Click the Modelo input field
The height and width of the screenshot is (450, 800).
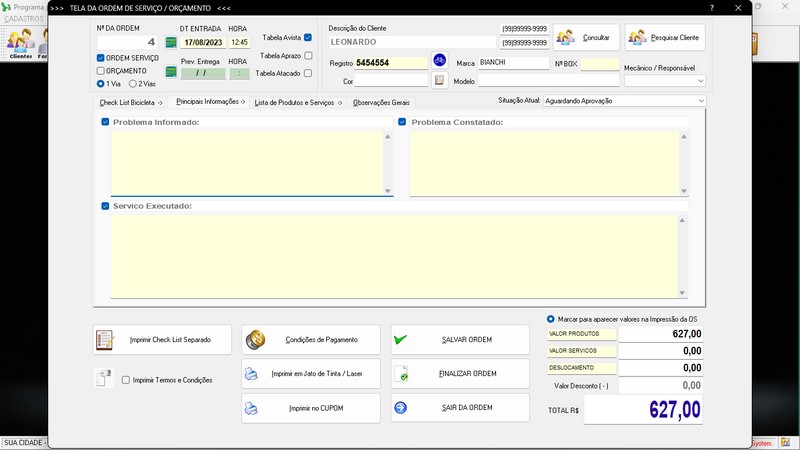[x=548, y=81]
